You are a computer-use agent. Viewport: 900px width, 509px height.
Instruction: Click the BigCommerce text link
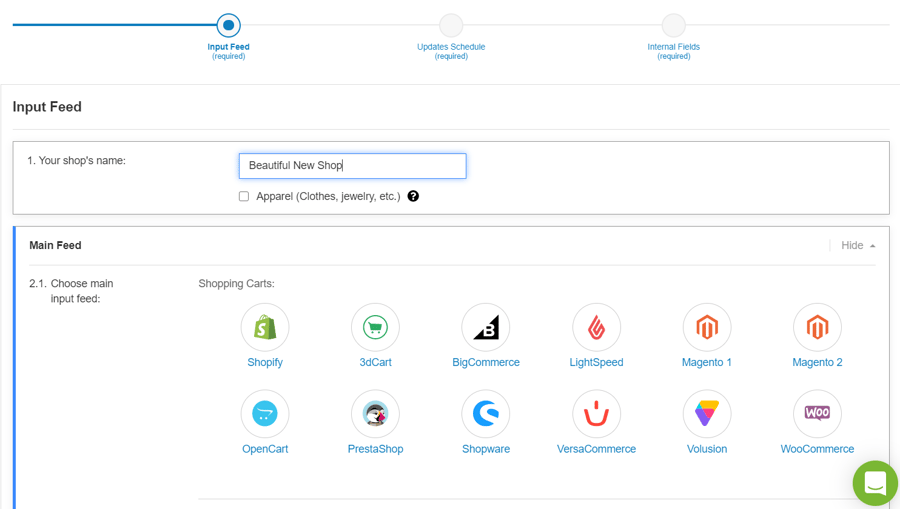point(486,362)
